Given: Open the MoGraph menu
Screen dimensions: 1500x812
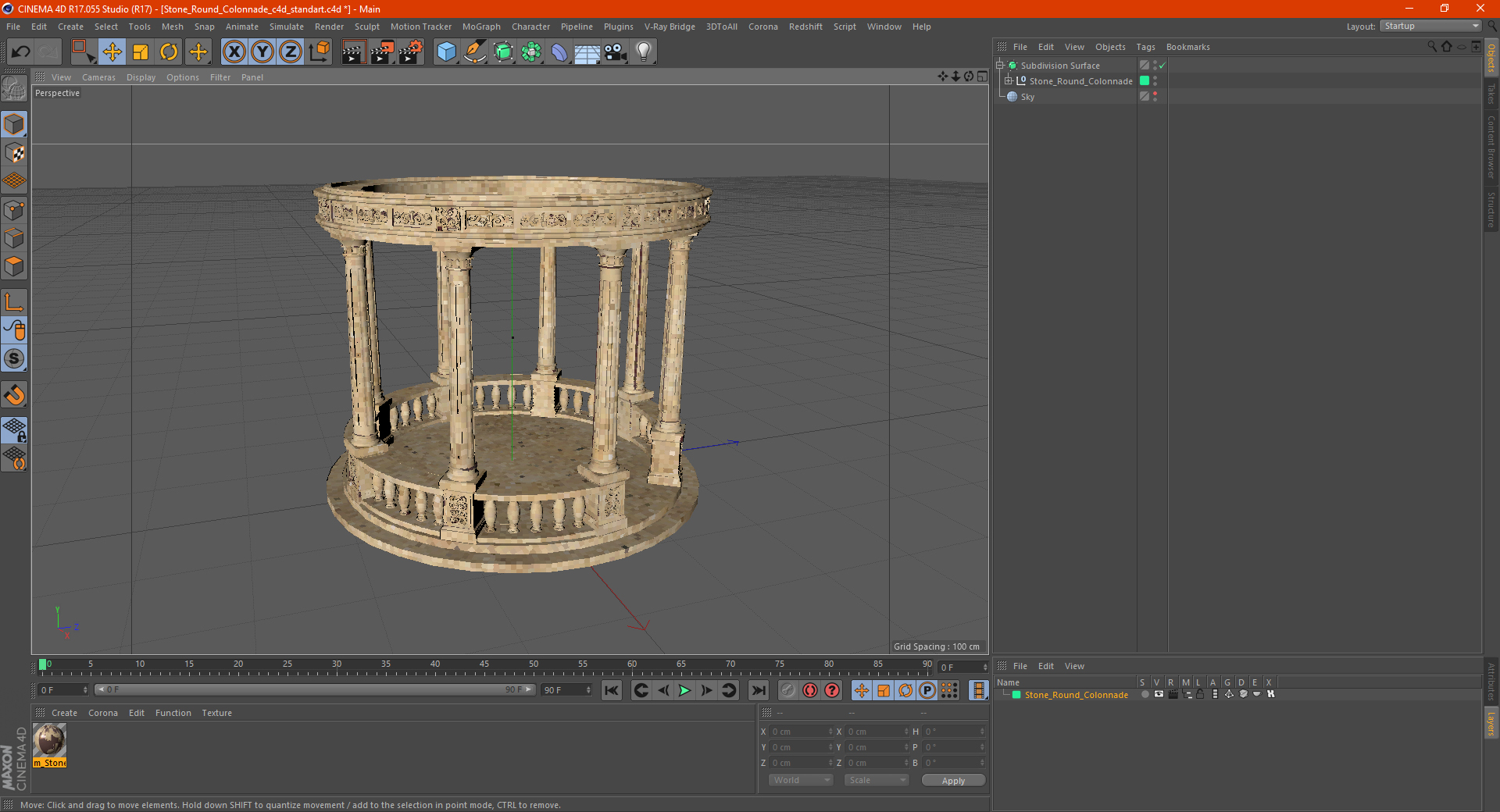Looking at the screenshot, I should (x=481, y=27).
